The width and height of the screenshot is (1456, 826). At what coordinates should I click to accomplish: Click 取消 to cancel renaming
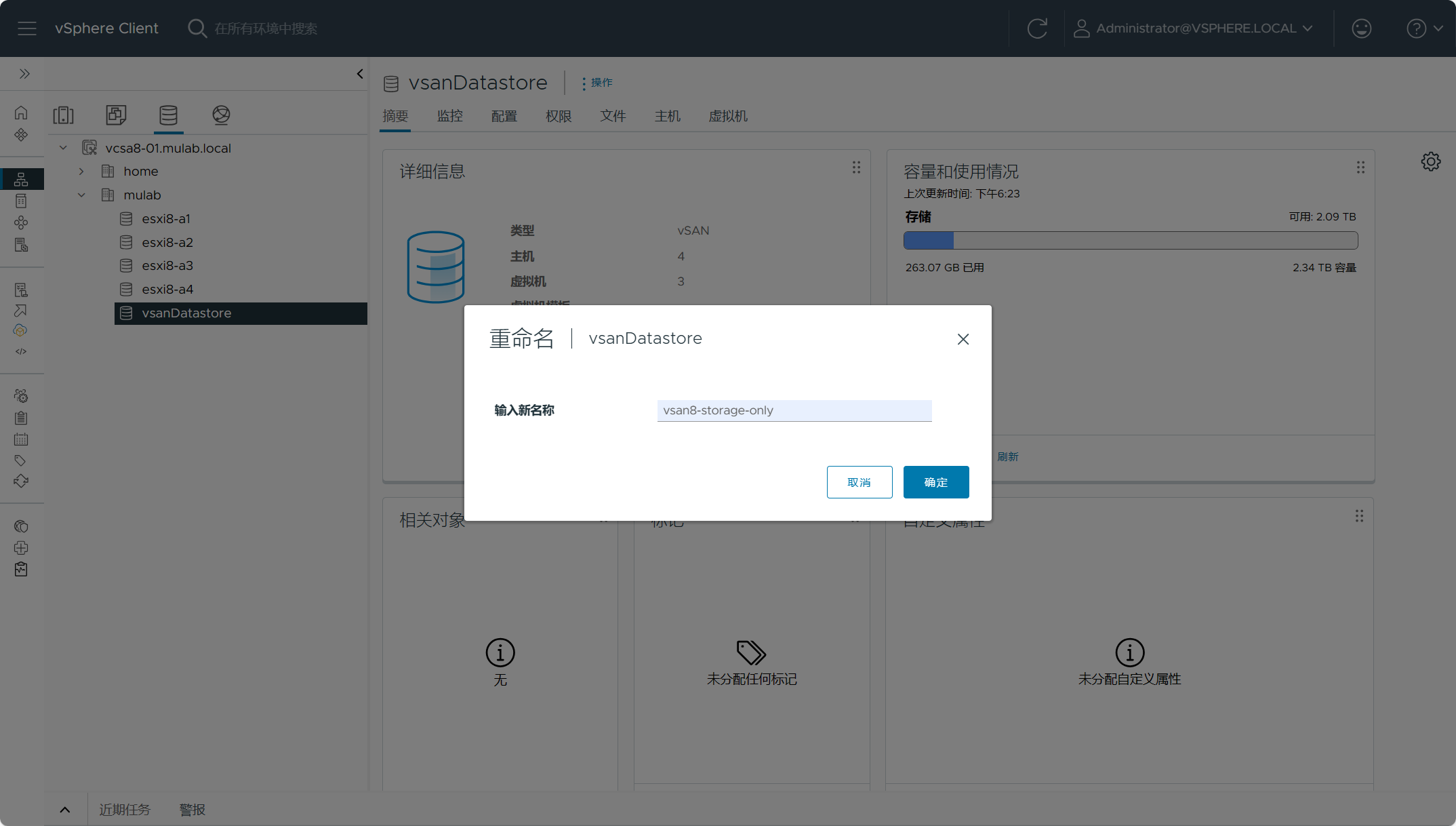(860, 482)
